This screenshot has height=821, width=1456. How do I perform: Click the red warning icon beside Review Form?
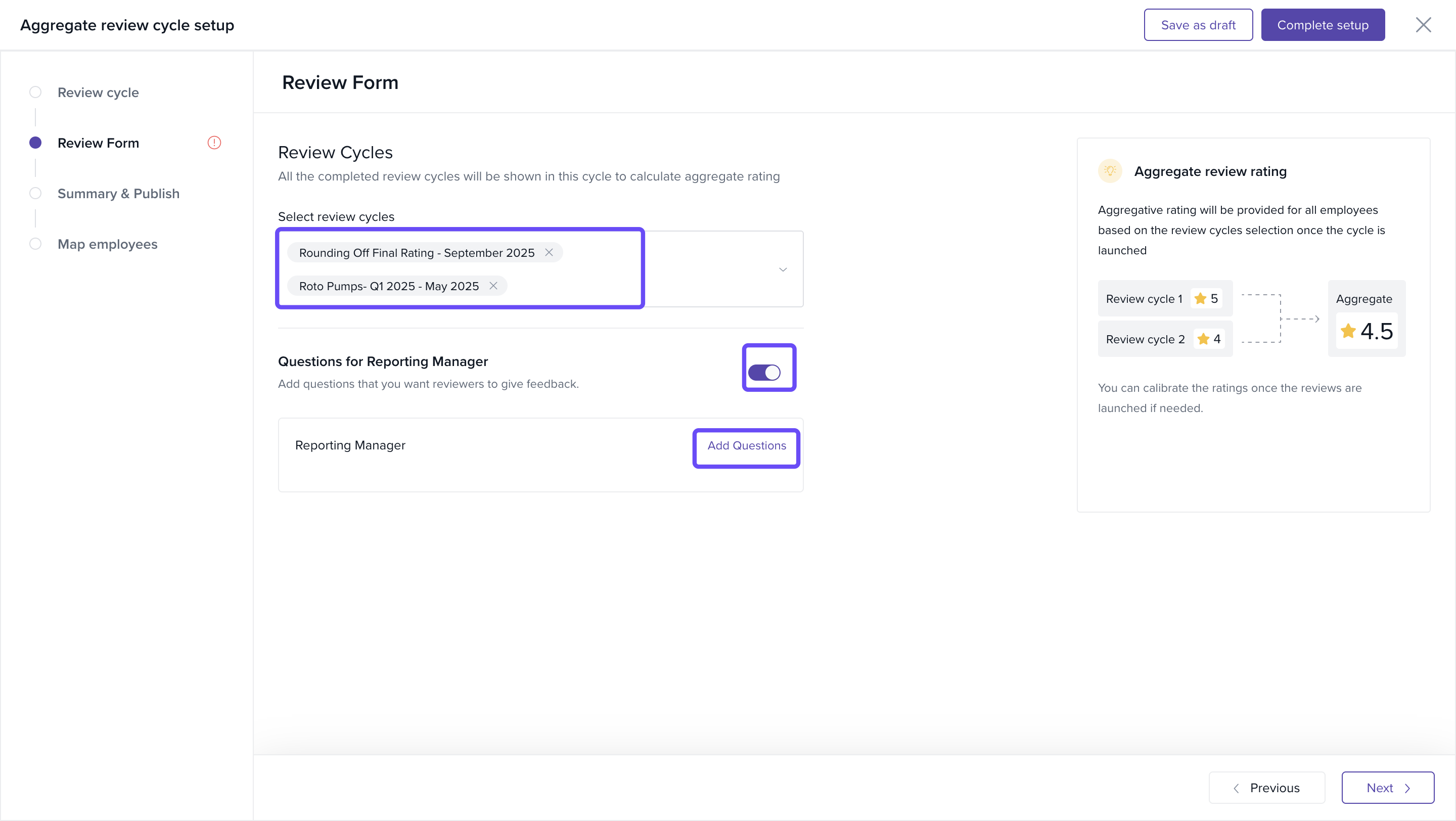tap(214, 143)
